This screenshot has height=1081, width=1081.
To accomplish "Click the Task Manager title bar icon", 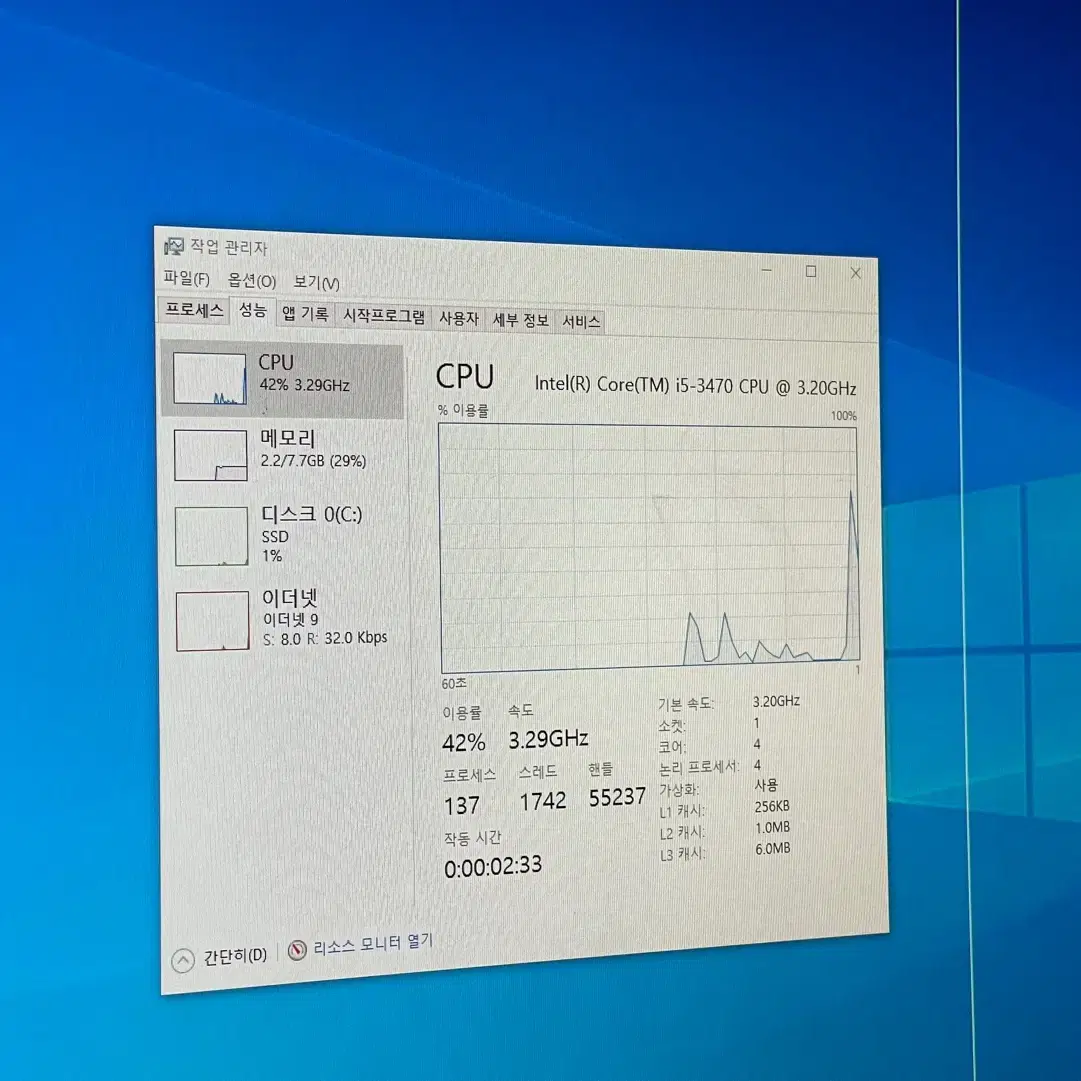I will point(174,245).
